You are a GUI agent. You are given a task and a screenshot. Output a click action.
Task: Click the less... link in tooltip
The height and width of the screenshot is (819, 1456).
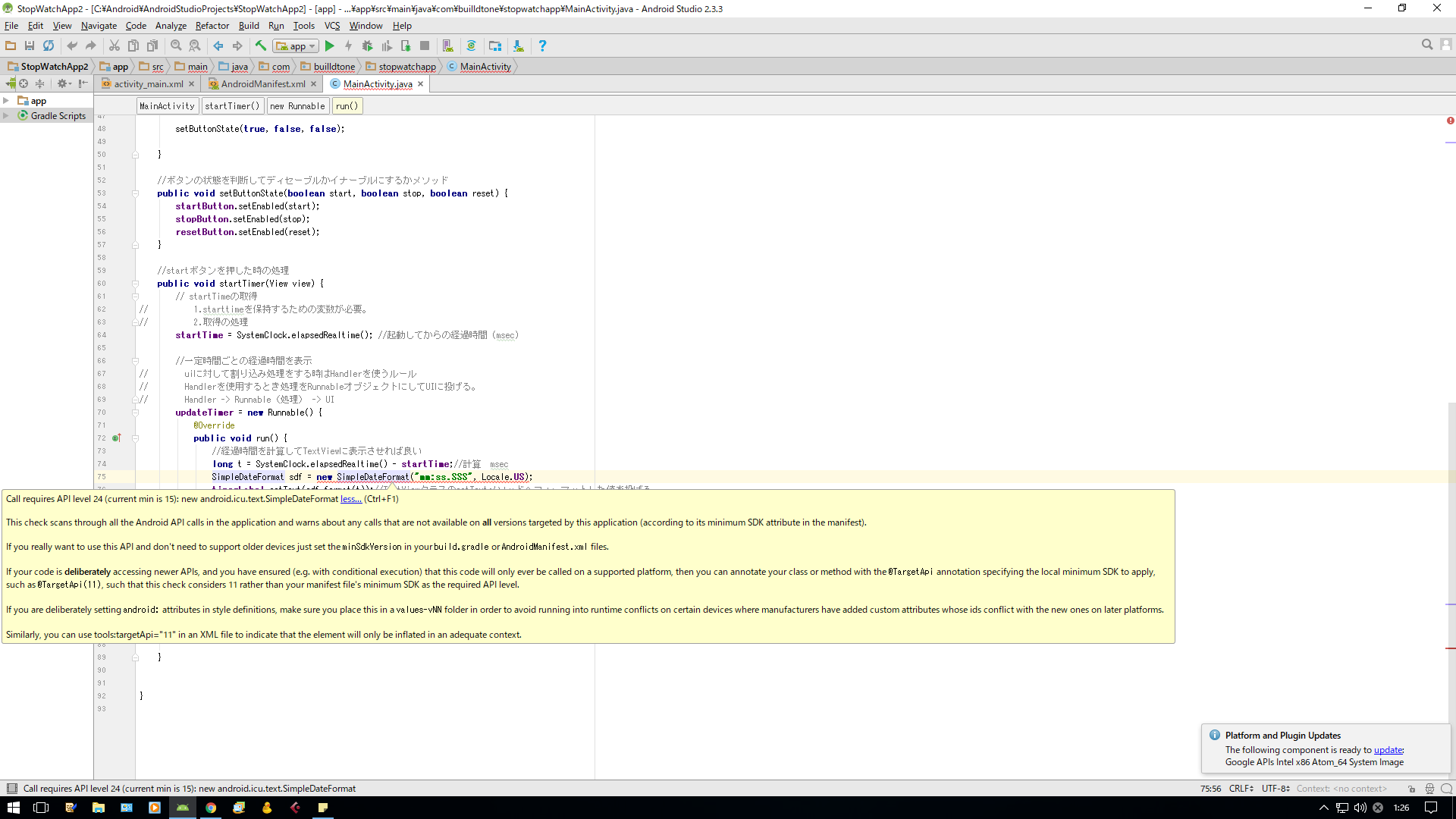click(350, 499)
